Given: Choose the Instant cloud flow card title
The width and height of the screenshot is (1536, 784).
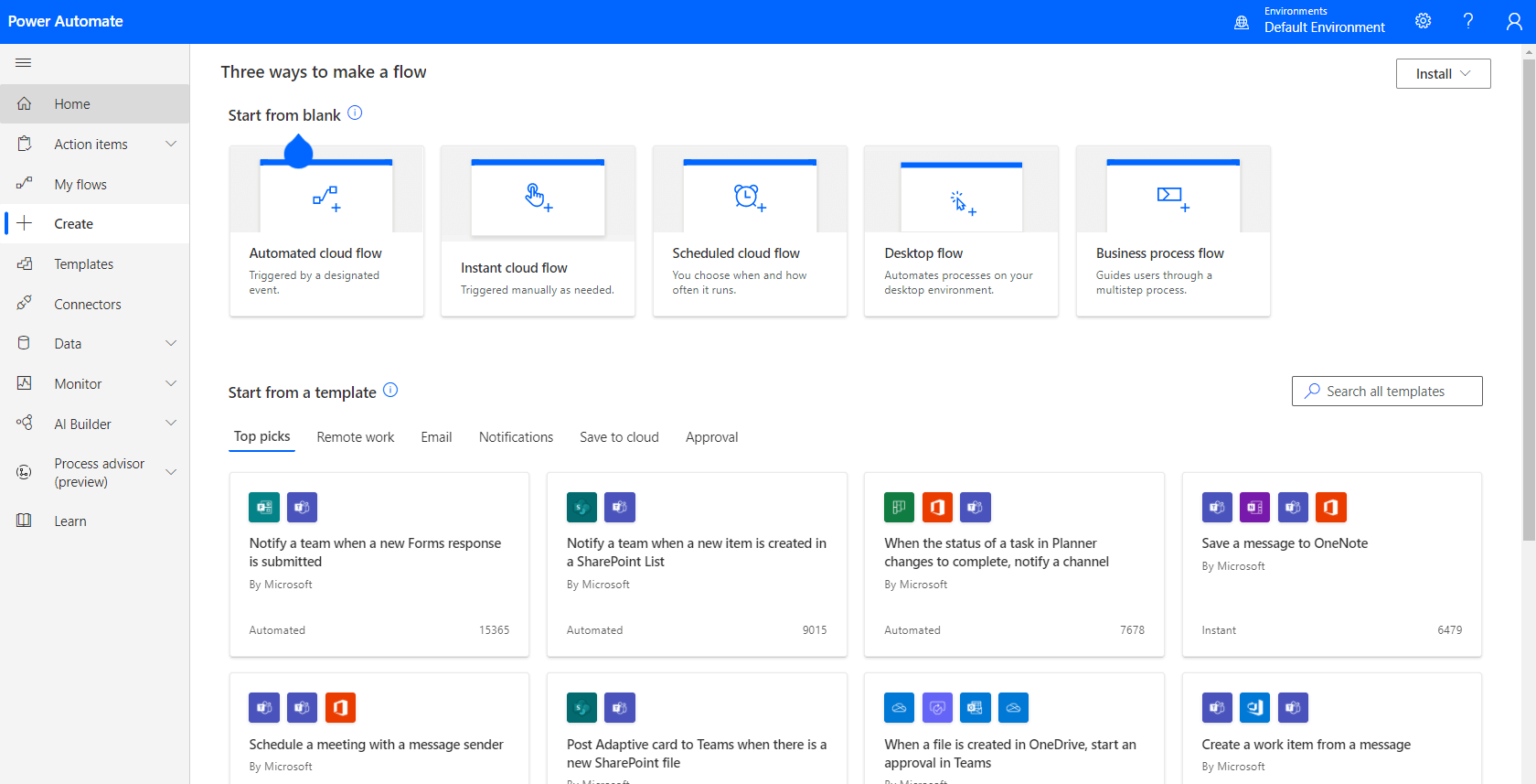Looking at the screenshot, I should [x=514, y=268].
